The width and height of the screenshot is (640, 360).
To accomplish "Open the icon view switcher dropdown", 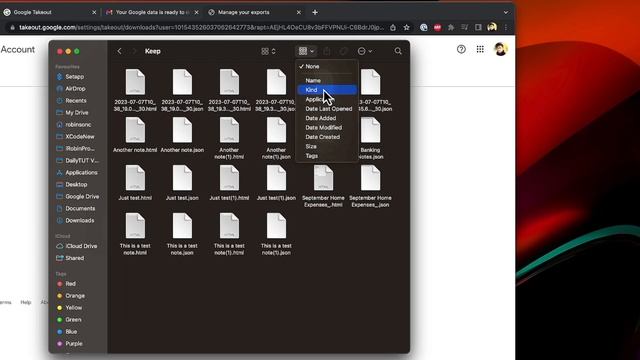I will point(268,51).
